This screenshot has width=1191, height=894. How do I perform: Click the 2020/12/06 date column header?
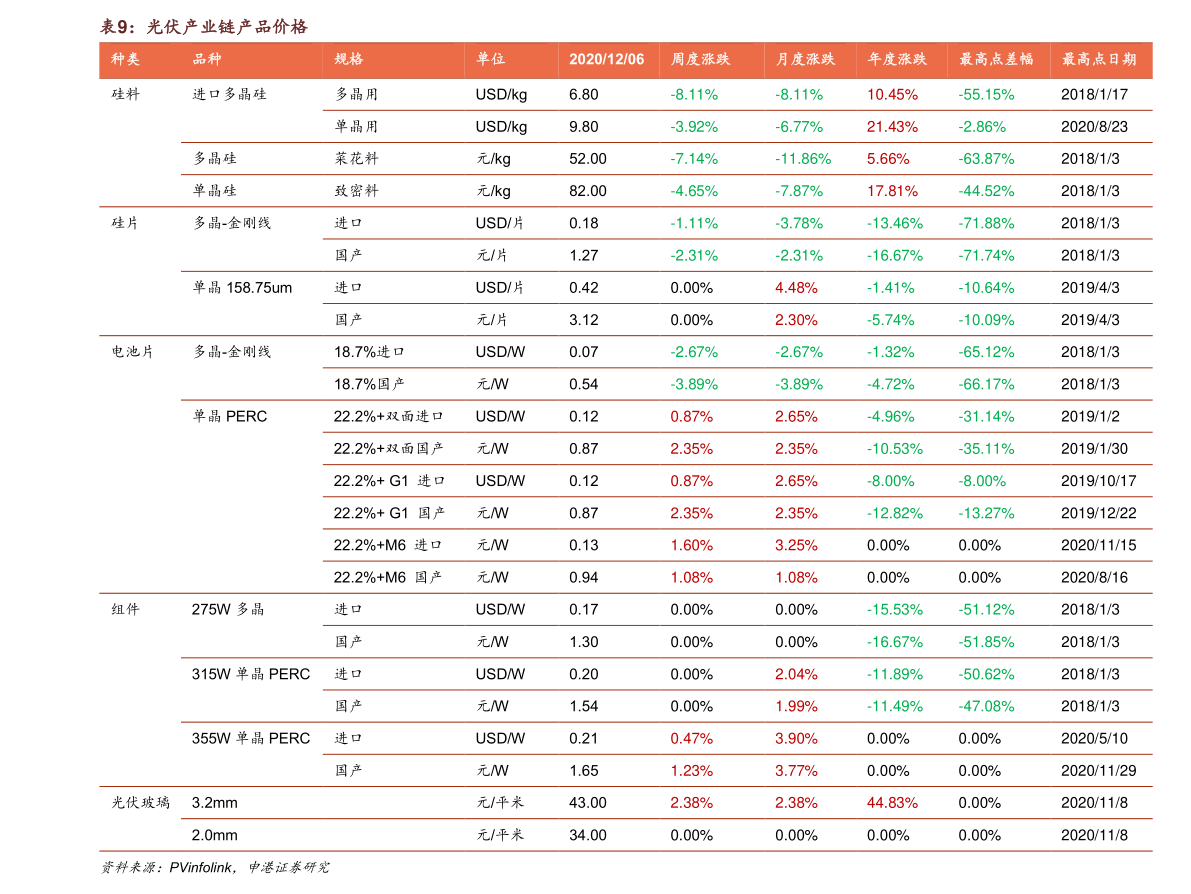[606, 59]
